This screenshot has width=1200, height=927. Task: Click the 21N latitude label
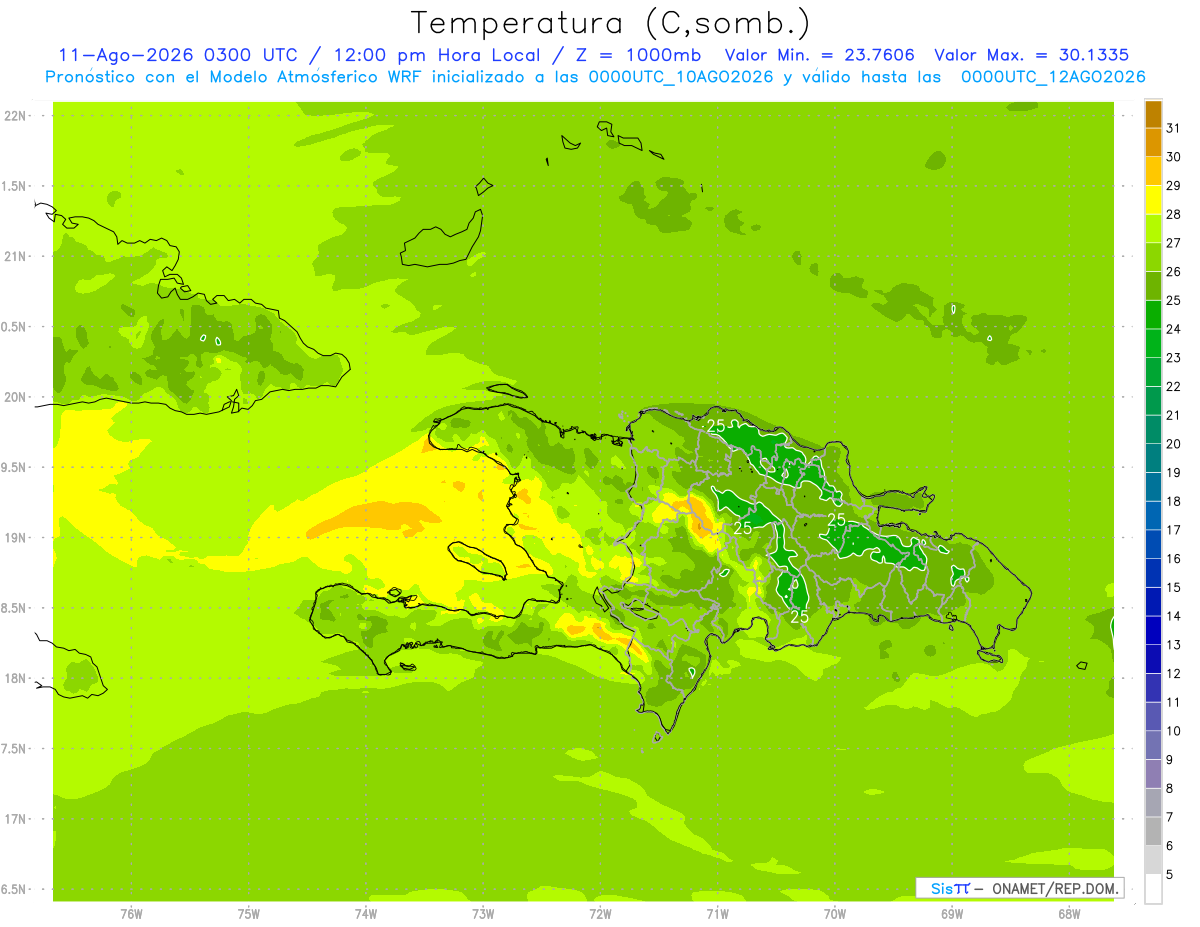16,256
